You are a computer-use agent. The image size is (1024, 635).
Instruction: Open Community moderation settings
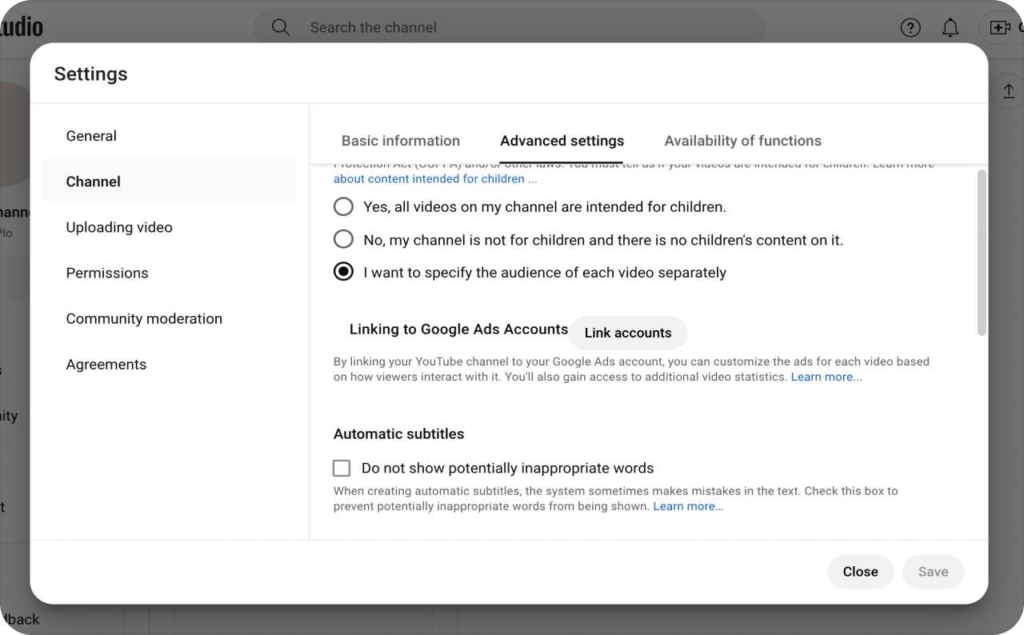tap(144, 319)
